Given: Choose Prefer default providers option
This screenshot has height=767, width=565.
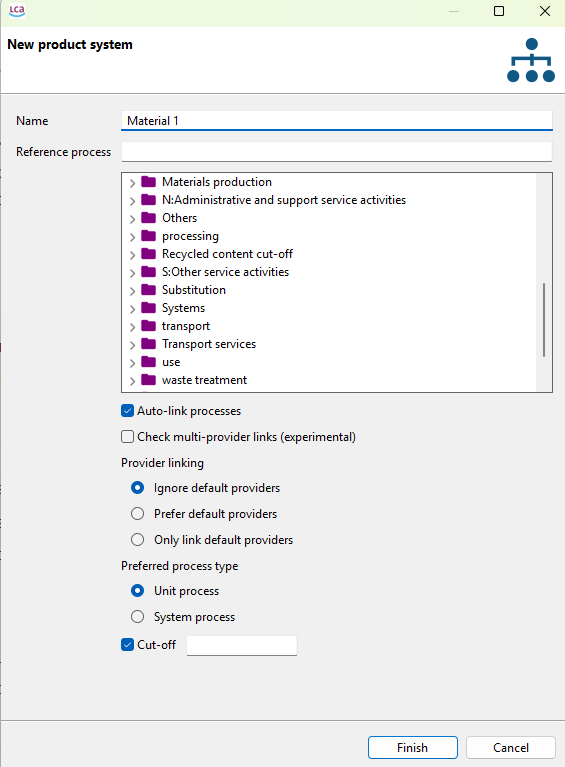Looking at the screenshot, I should coord(137,514).
